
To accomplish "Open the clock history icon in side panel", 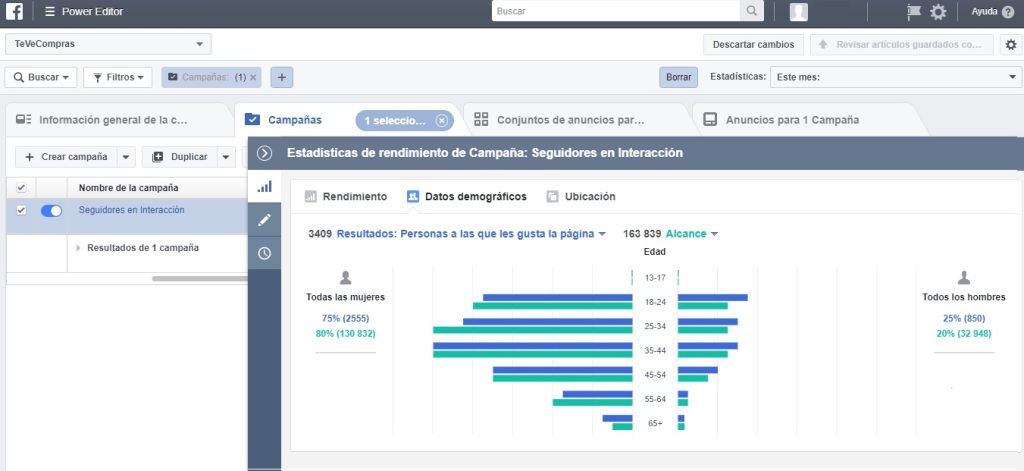I will (264, 253).
